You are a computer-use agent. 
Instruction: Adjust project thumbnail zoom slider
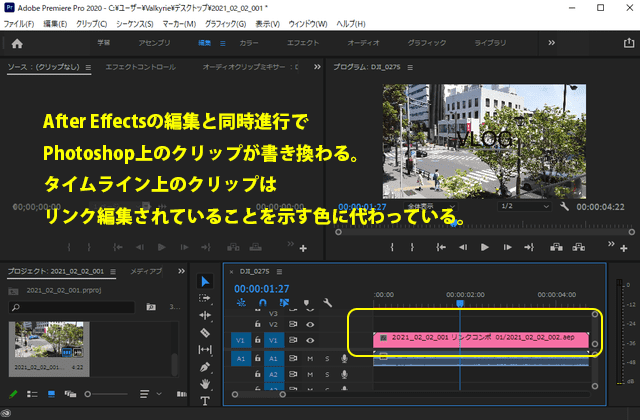point(106,394)
